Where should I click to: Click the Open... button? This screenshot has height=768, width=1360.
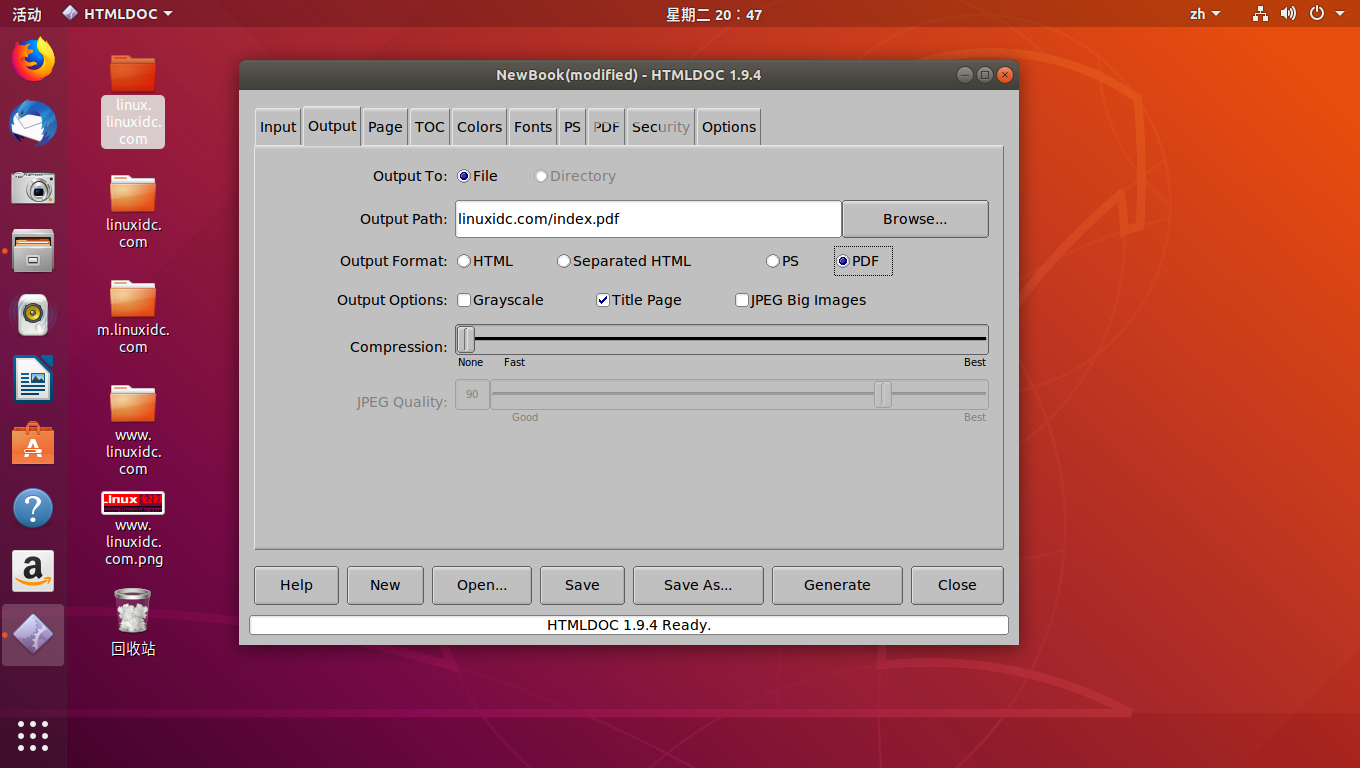[482, 585]
